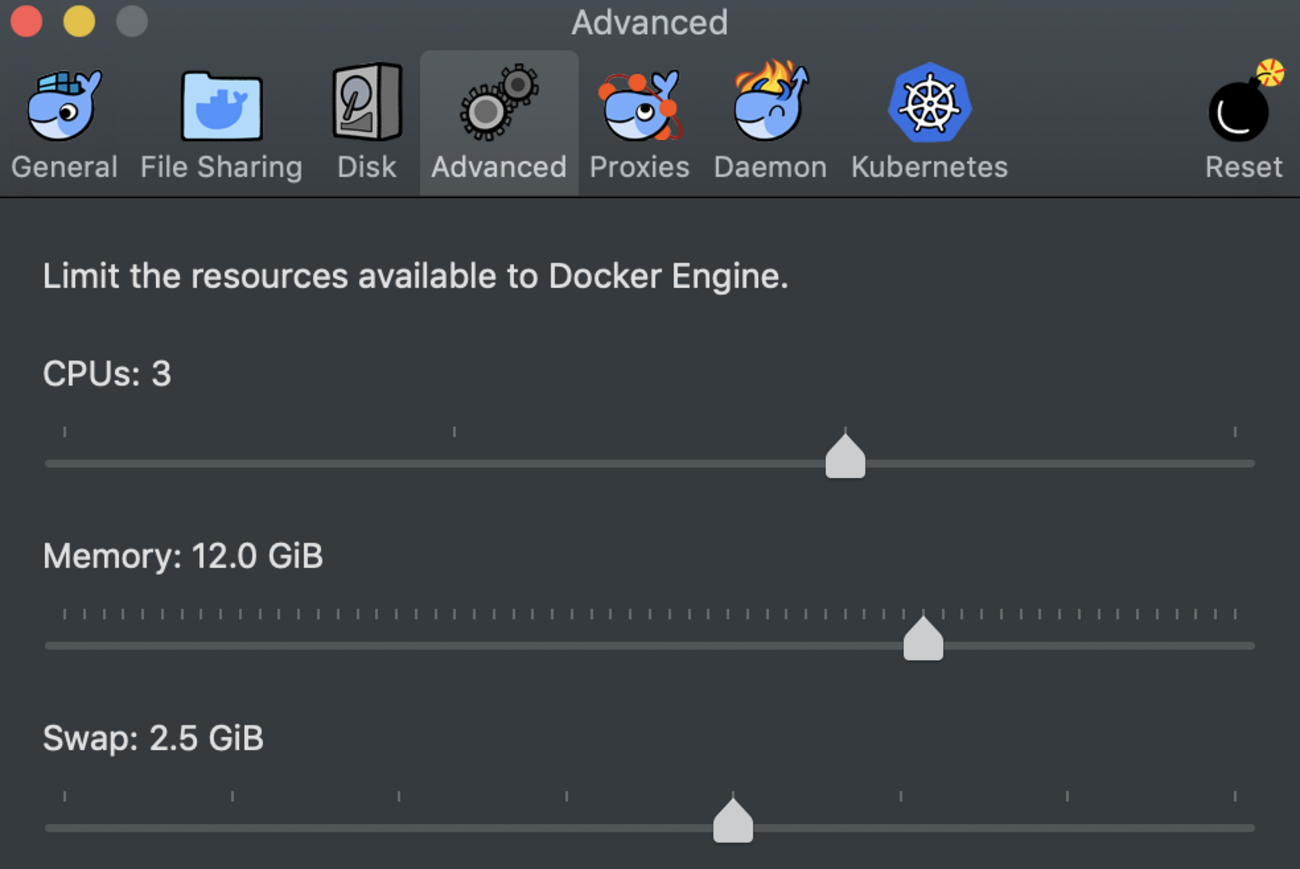
Task: Select the Daemon flaming whale icon
Action: (x=770, y=103)
